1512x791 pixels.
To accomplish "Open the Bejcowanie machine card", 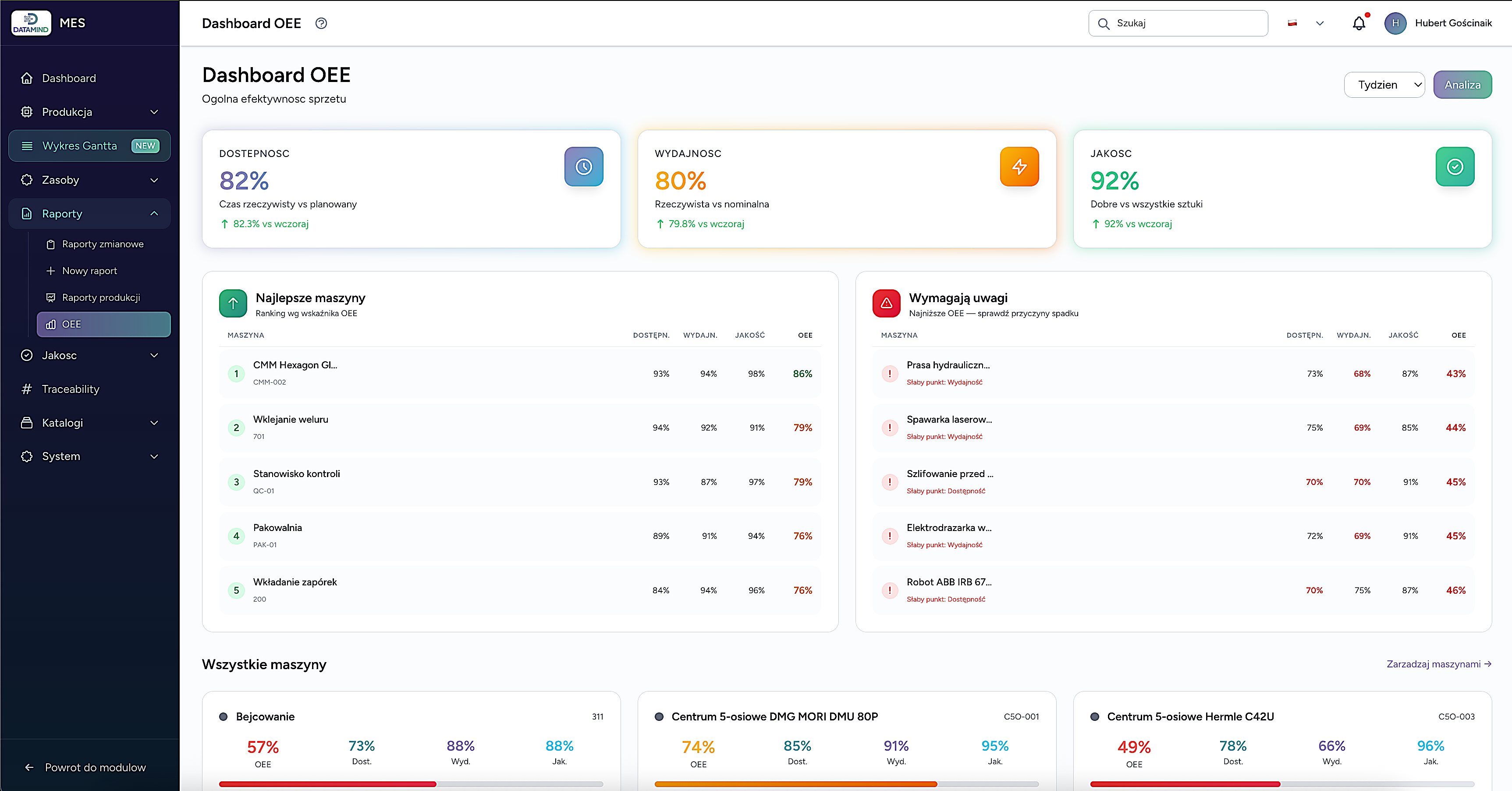I will (411, 741).
